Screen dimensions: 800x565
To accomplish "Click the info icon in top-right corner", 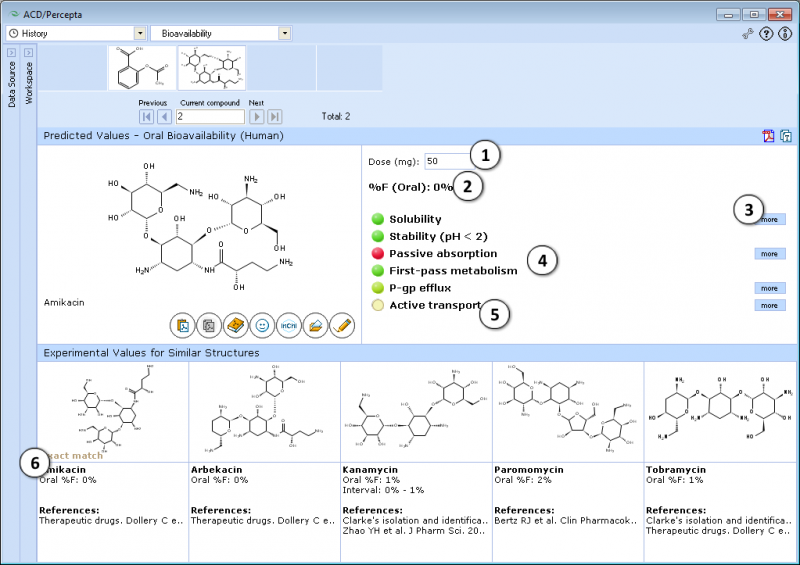I will [x=785, y=33].
